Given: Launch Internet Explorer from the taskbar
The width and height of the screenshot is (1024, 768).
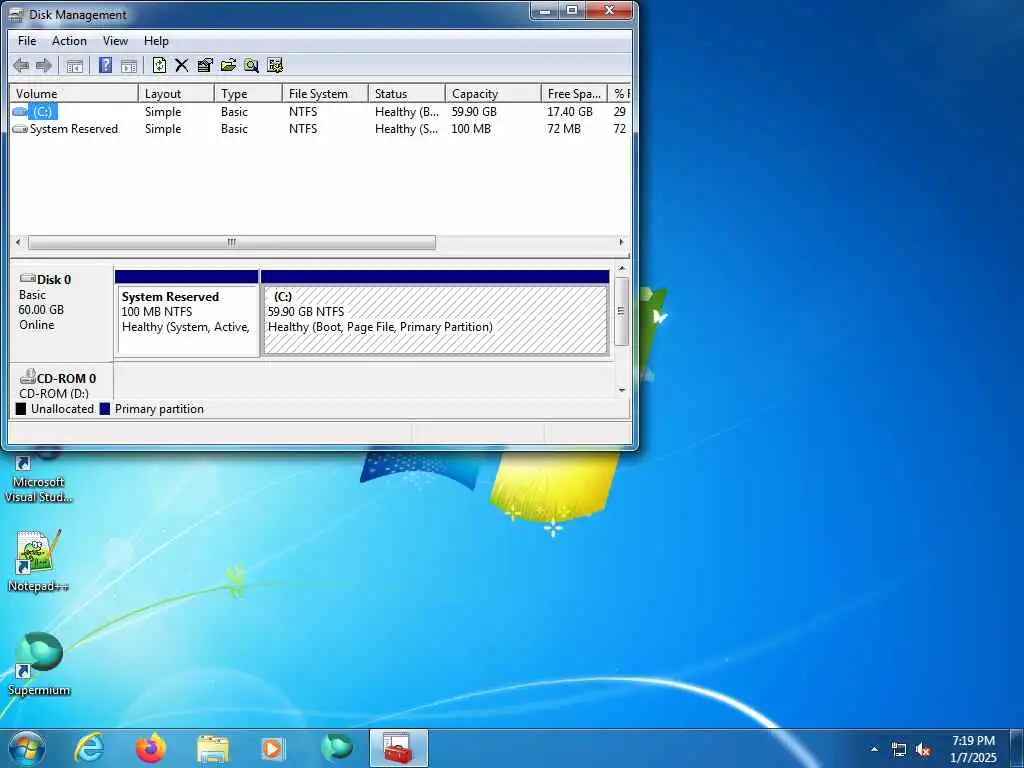Looking at the screenshot, I should tap(89, 748).
